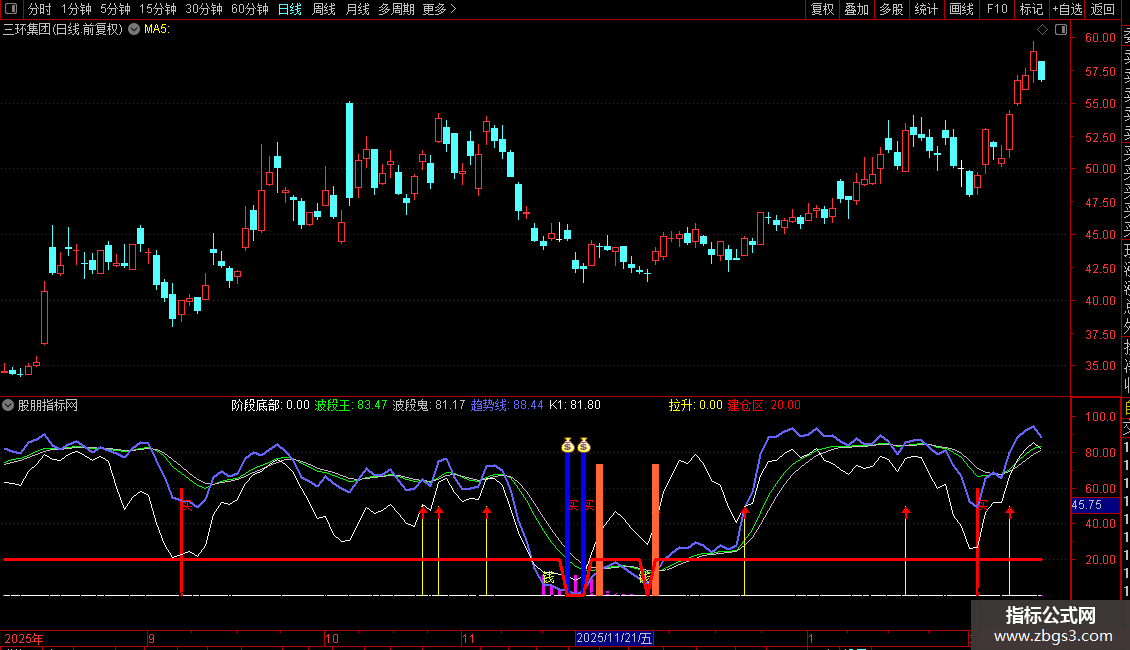Activate the 画线 drawing tools
Viewport: 1130px width, 650px height.
pos(961,9)
